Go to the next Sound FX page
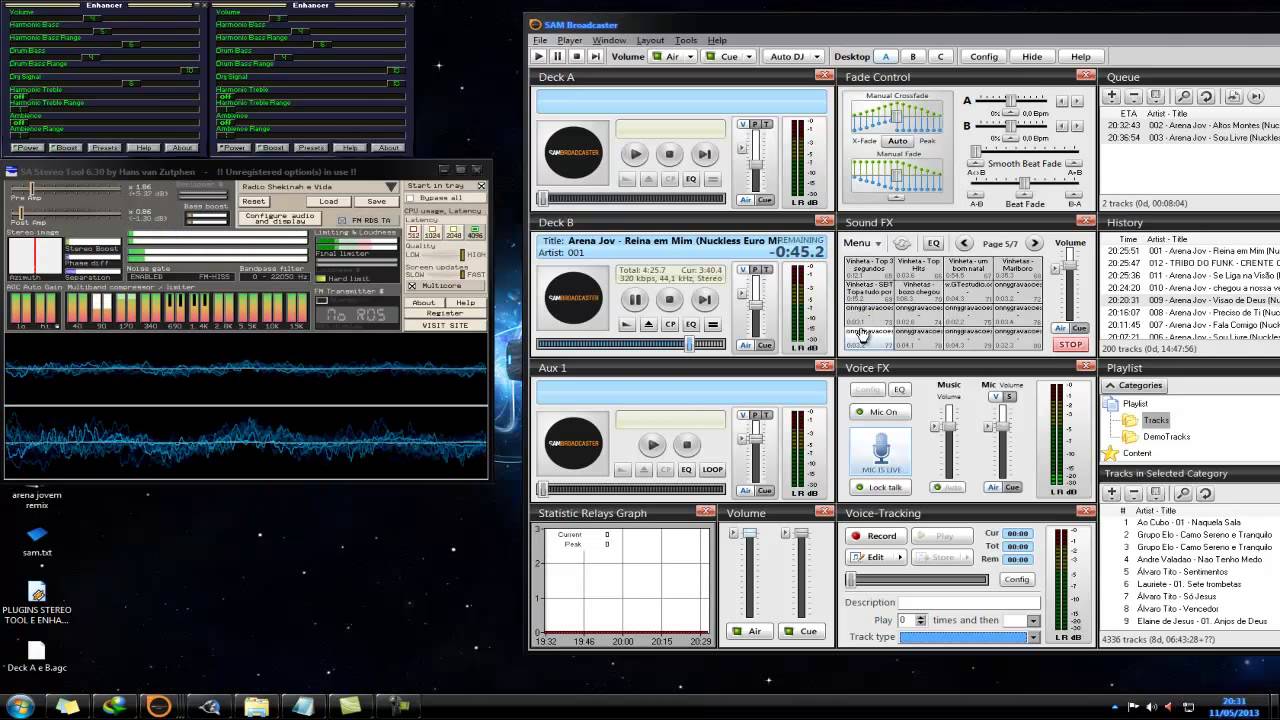Screen dimensions: 1280x720 pyautogui.click(x=1035, y=243)
